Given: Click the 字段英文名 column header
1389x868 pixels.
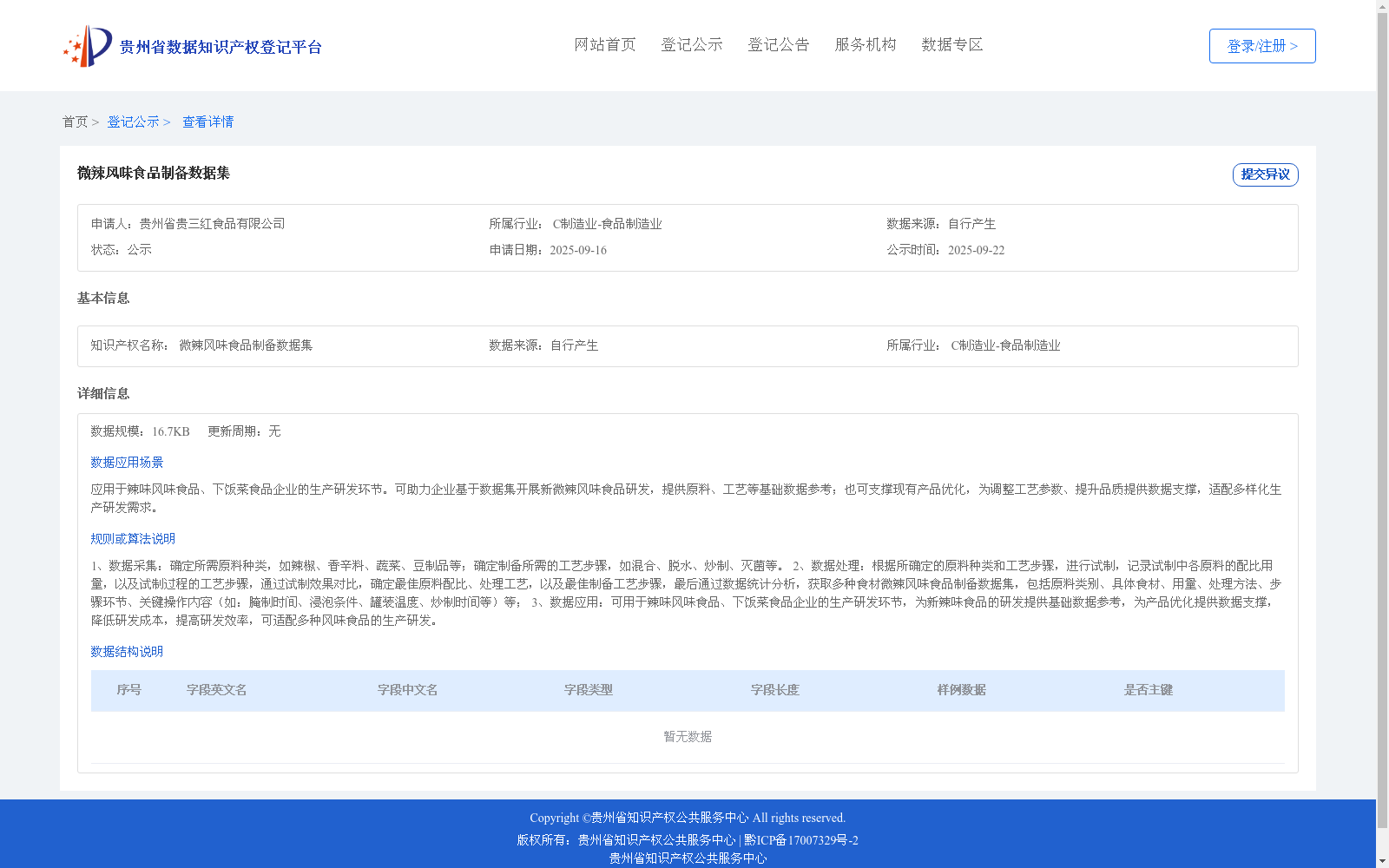Looking at the screenshot, I should (x=217, y=690).
